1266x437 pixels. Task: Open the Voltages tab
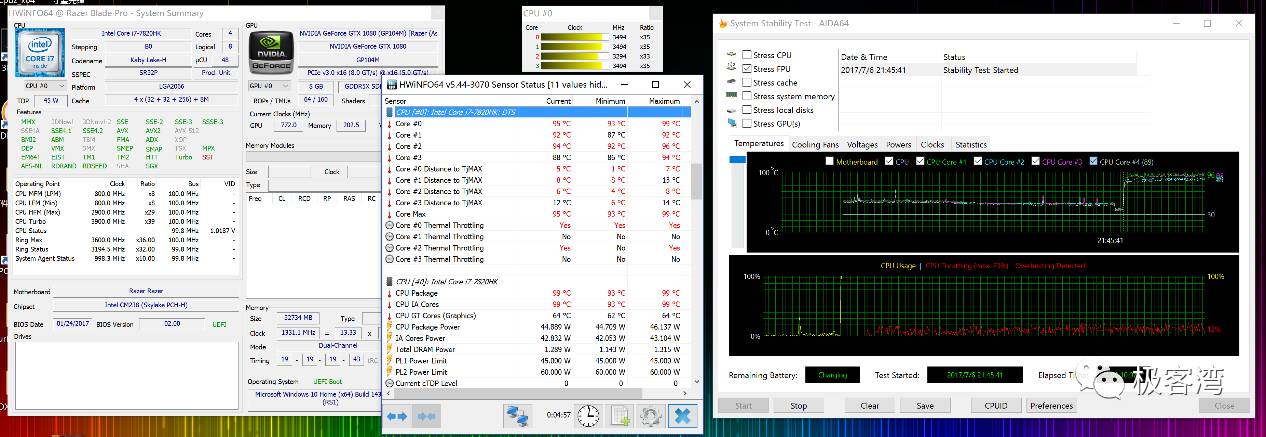click(862, 145)
